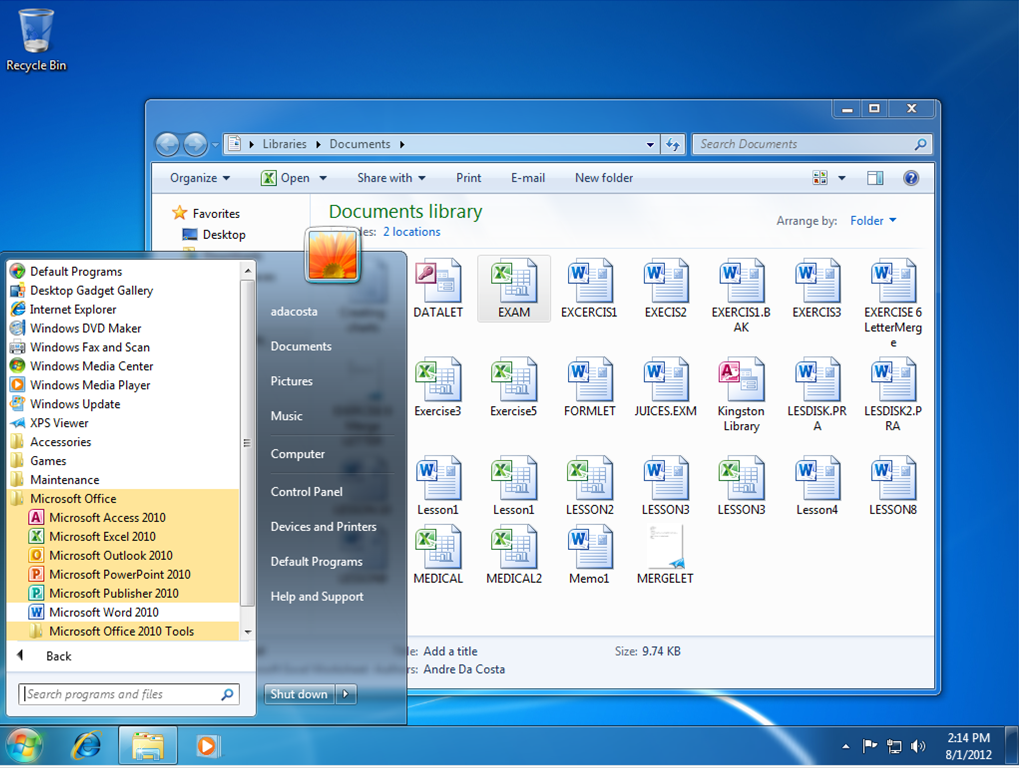Open the Share with menu
This screenshot has height=768, width=1019.
point(391,178)
